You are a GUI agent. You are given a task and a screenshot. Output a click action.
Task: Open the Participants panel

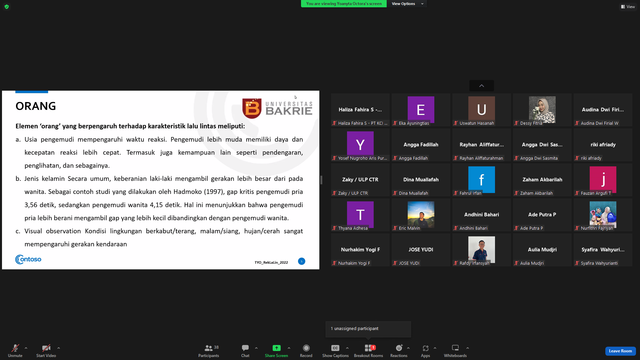209,350
